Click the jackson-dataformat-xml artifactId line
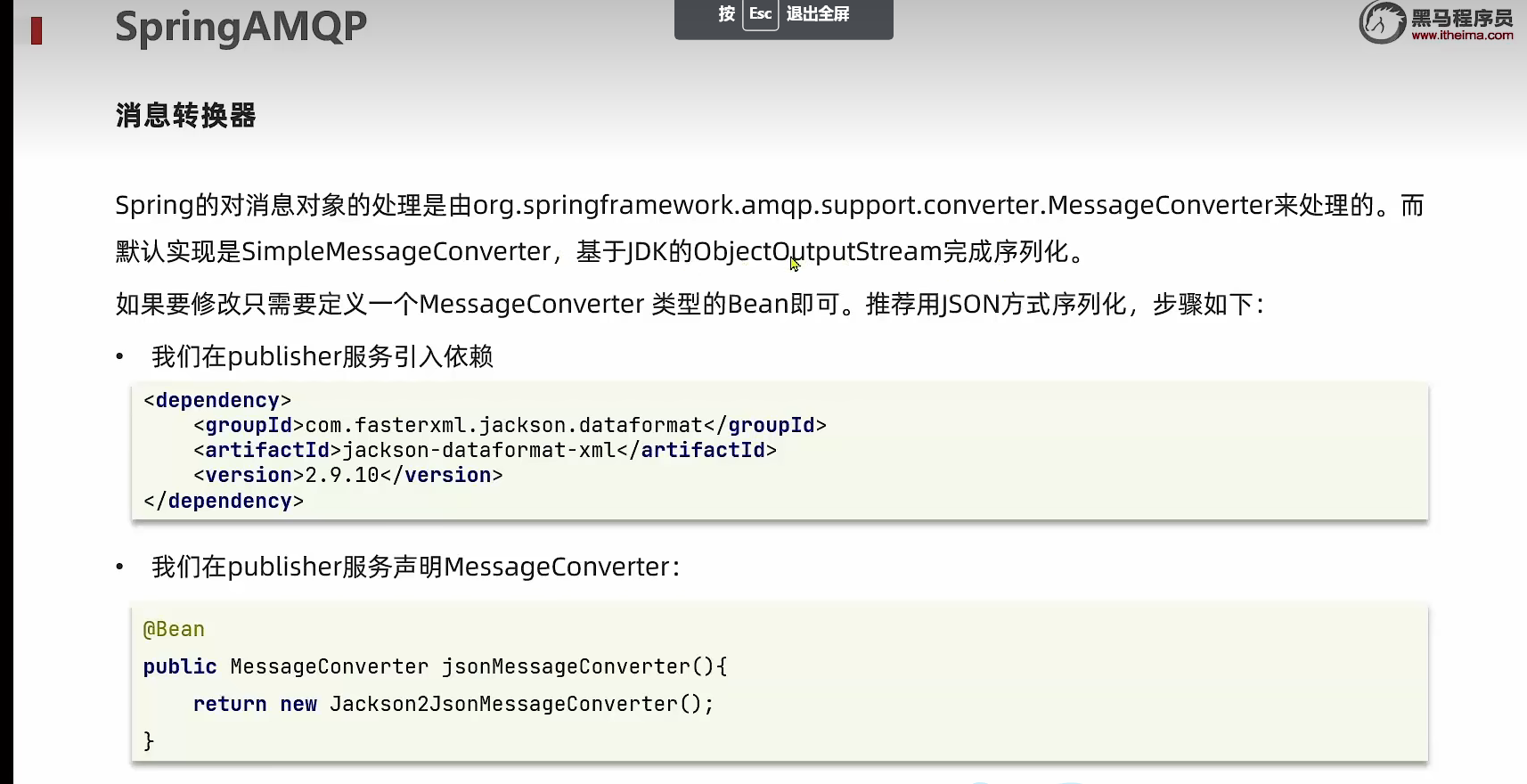Viewport: 1527px width, 784px height. click(x=485, y=451)
